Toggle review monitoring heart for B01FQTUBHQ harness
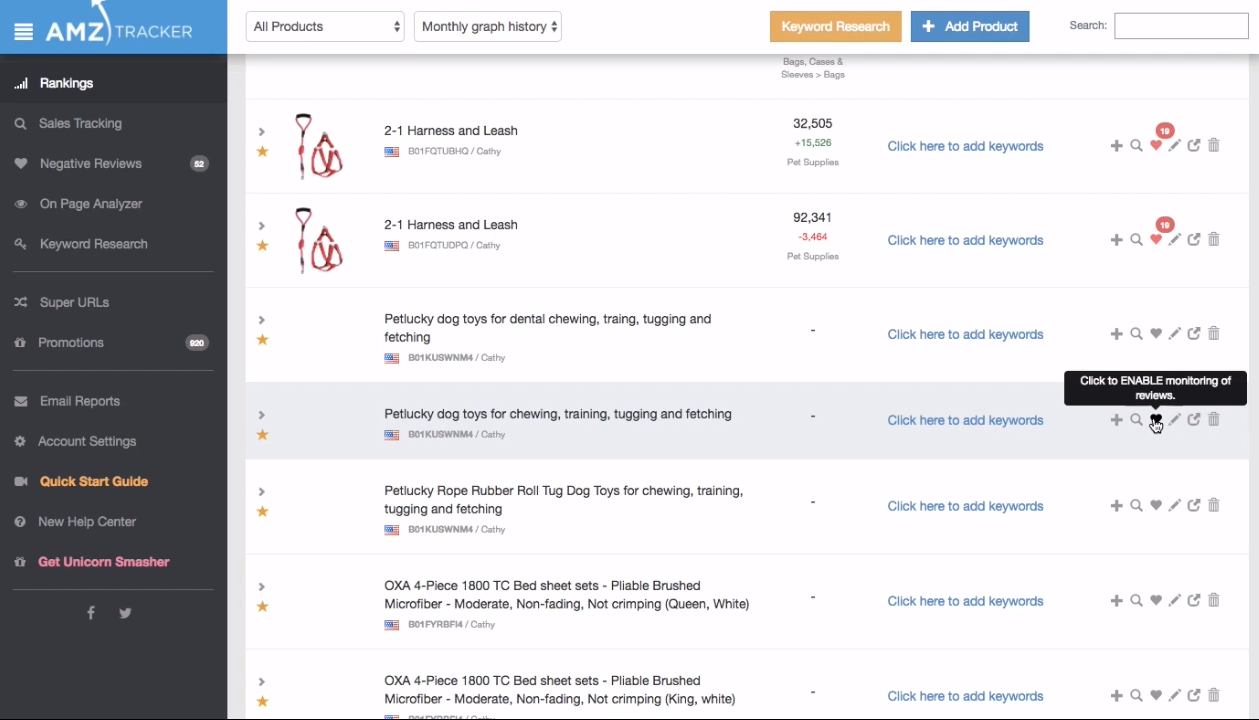 point(1156,146)
